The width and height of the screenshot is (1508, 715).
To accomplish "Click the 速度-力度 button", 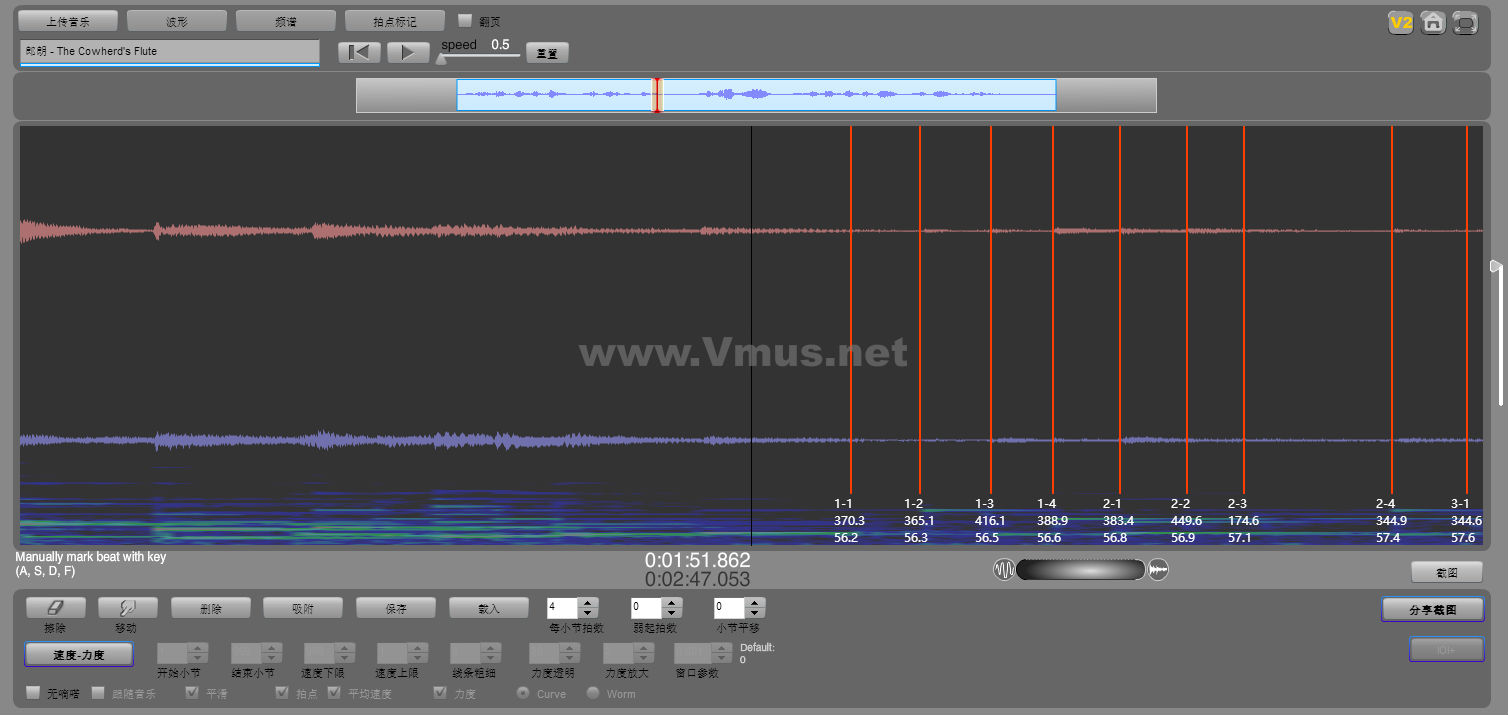I will [x=78, y=654].
